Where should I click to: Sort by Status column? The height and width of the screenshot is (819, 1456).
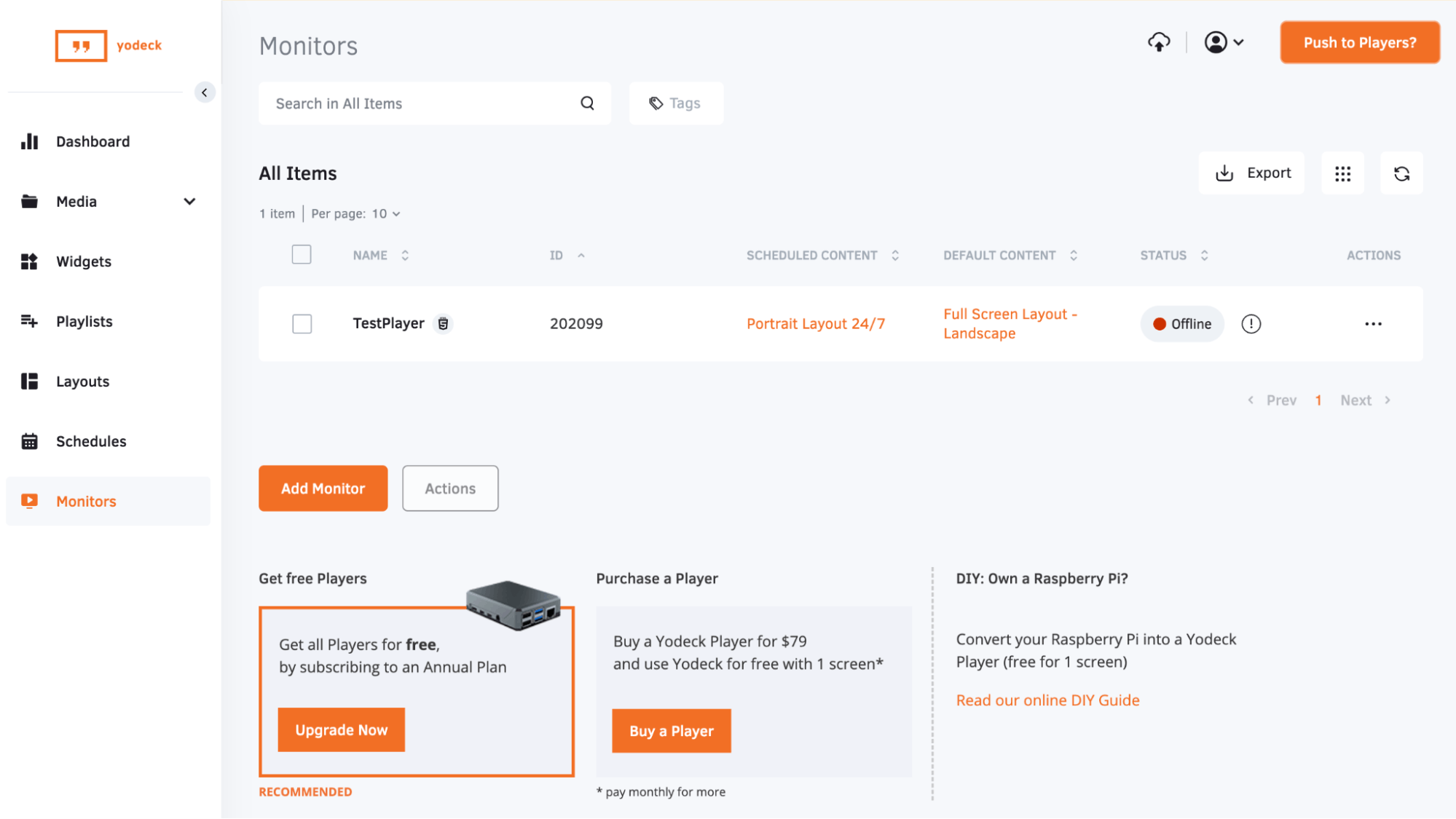click(1174, 256)
